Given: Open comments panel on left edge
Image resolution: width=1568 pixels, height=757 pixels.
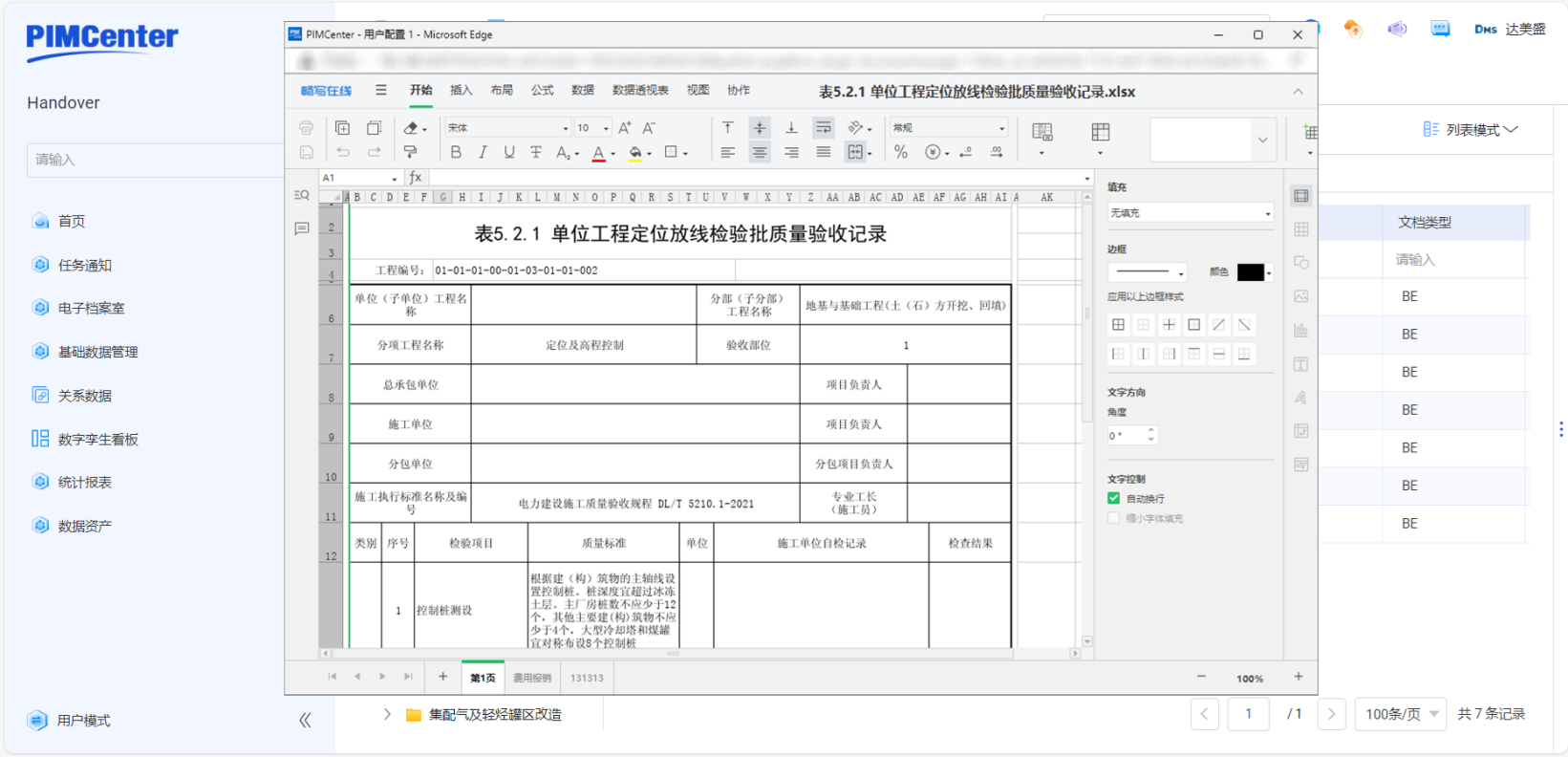Looking at the screenshot, I should pyautogui.click(x=302, y=228).
